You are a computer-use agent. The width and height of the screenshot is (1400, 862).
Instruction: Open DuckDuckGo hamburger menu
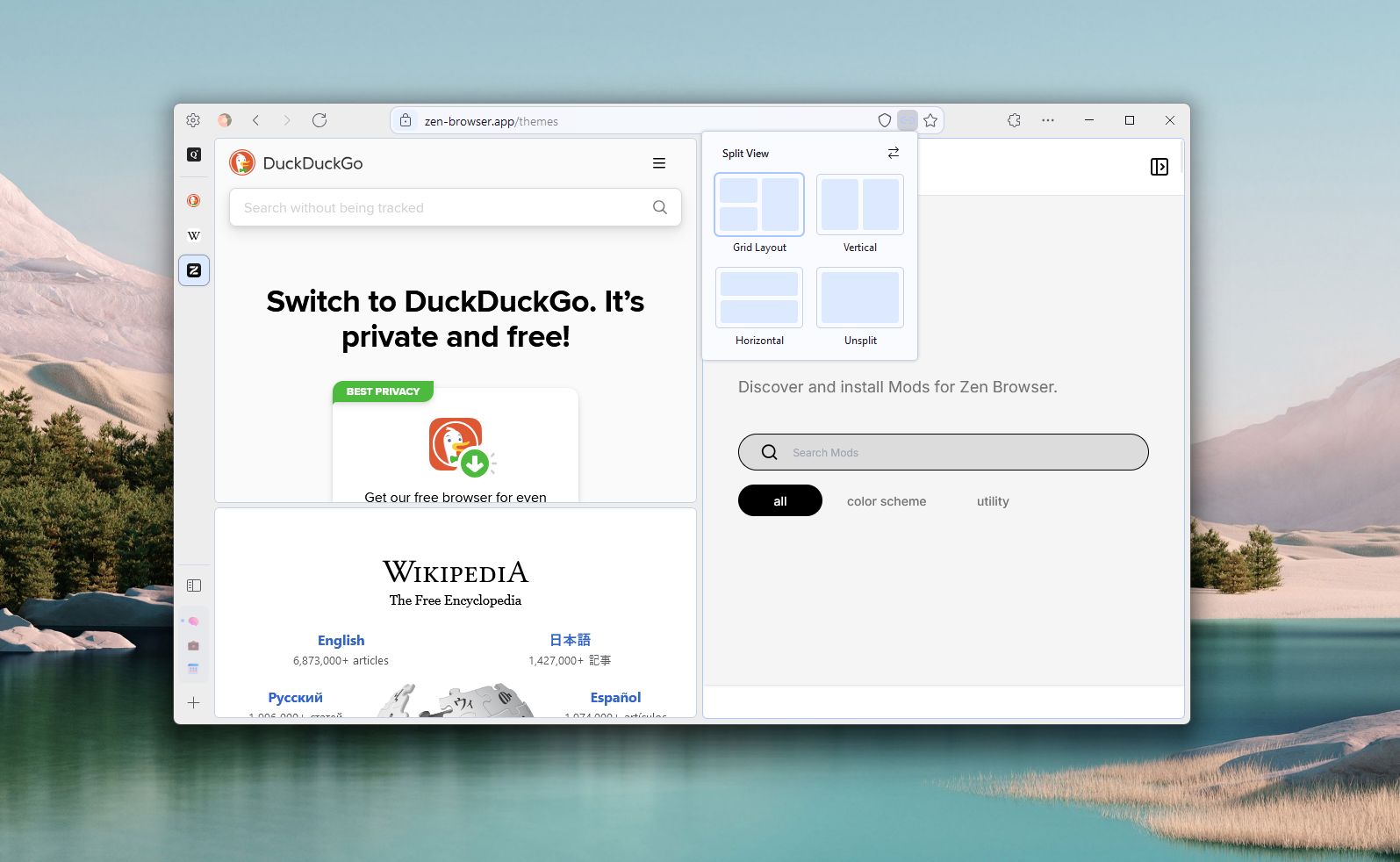click(659, 163)
